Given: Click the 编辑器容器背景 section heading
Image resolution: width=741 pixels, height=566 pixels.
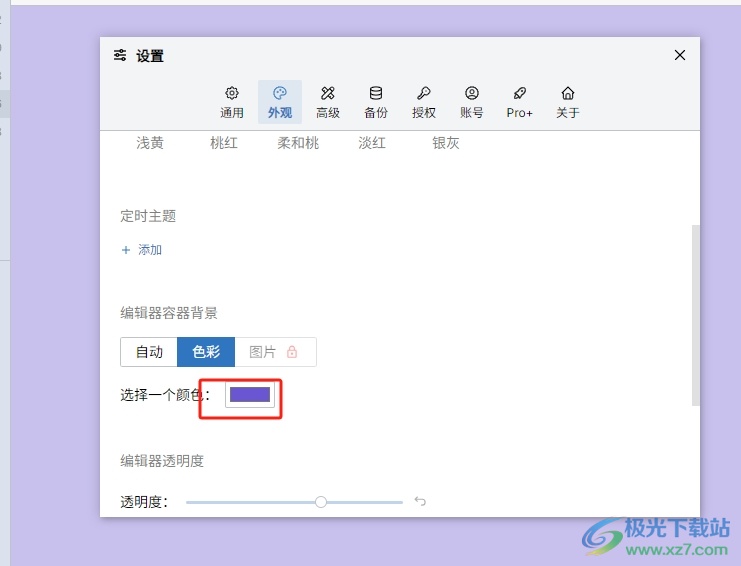Looking at the screenshot, I should 169,313.
